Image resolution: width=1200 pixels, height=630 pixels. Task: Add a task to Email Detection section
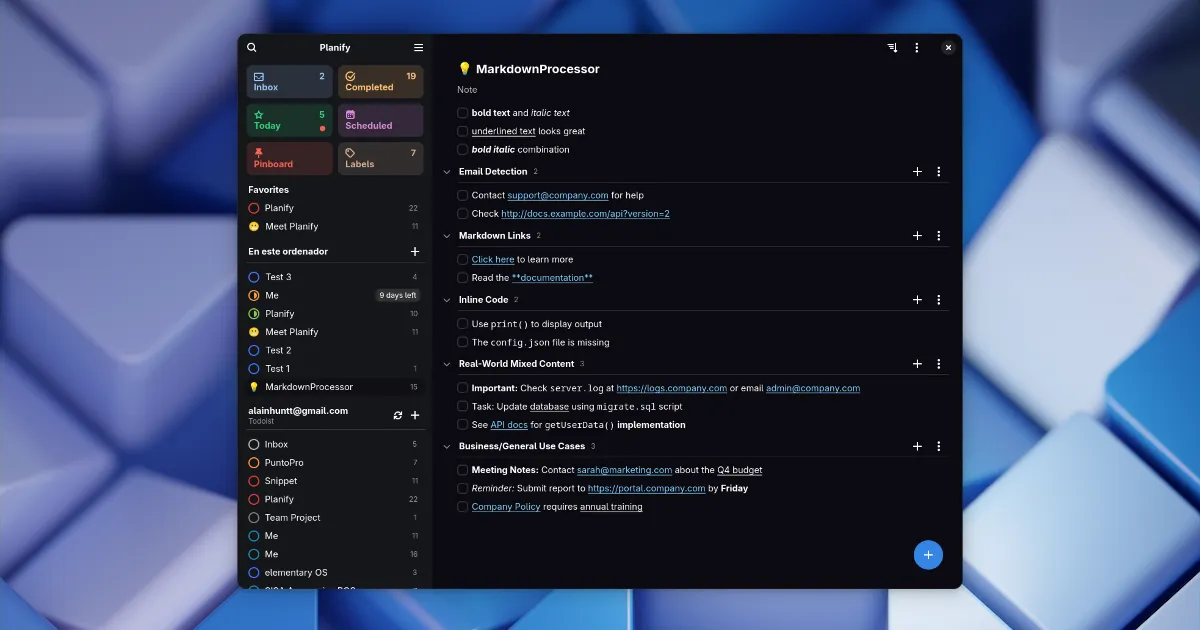pos(917,172)
